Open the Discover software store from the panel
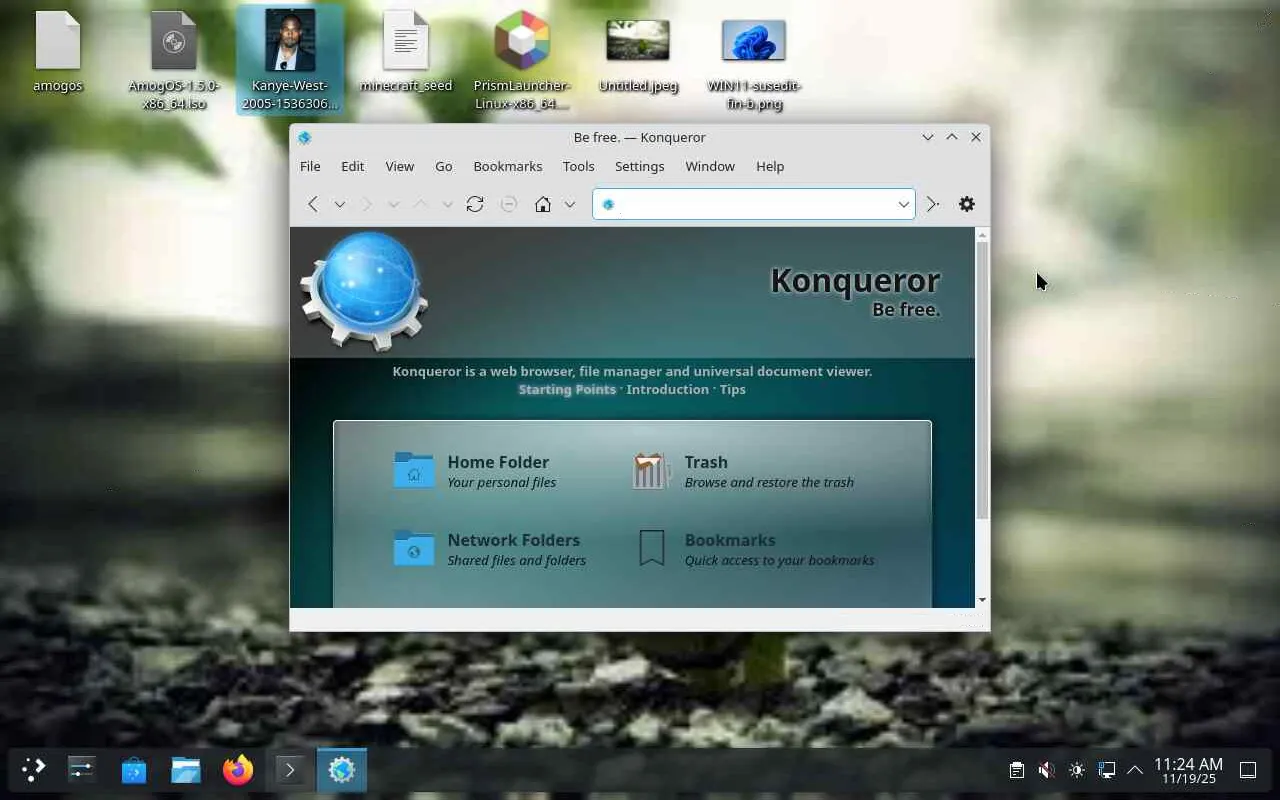1280x800 pixels. [x=134, y=770]
